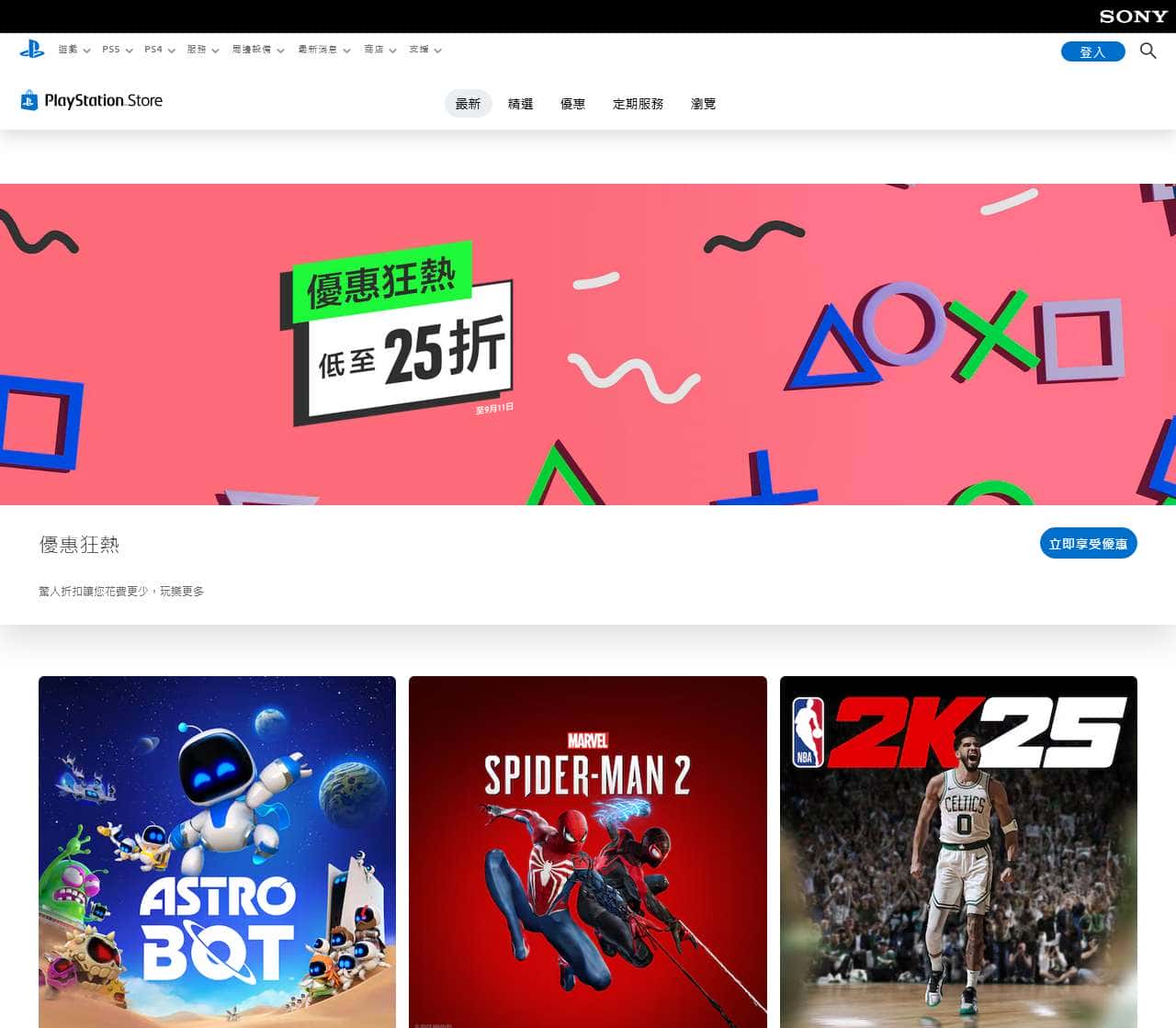Select the 定期服務 tab

coord(639,104)
